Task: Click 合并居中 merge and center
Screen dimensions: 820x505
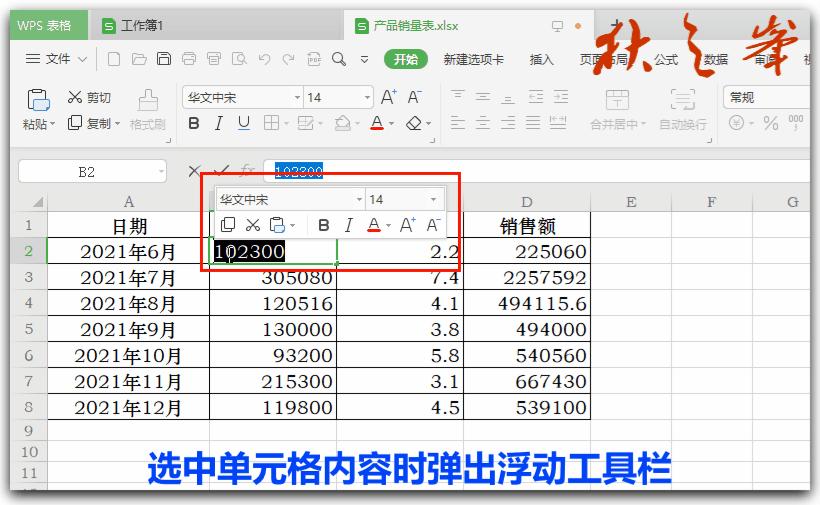Action: click(618, 110)
